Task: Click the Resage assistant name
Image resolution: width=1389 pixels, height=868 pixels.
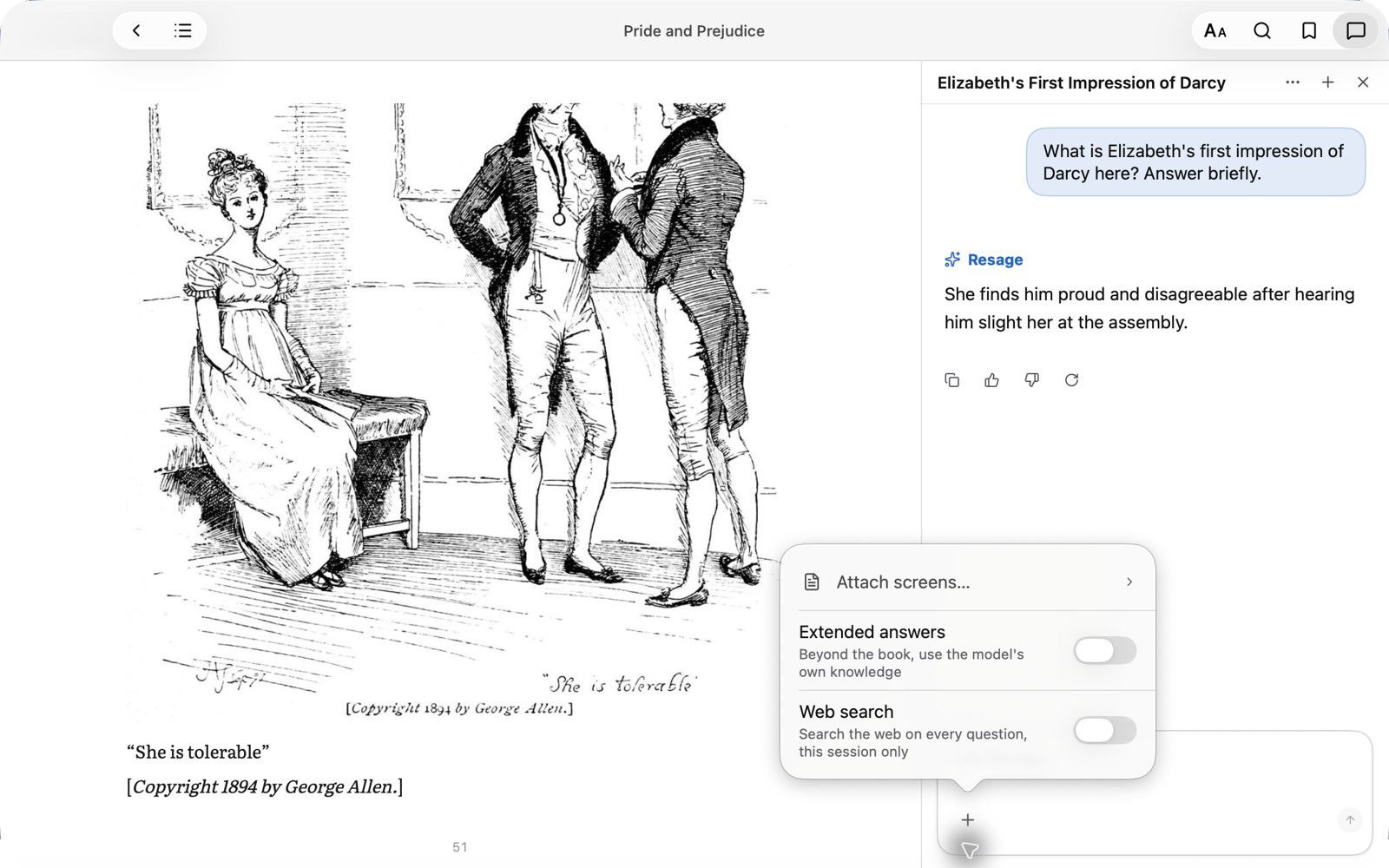Action: click(995, 260)
